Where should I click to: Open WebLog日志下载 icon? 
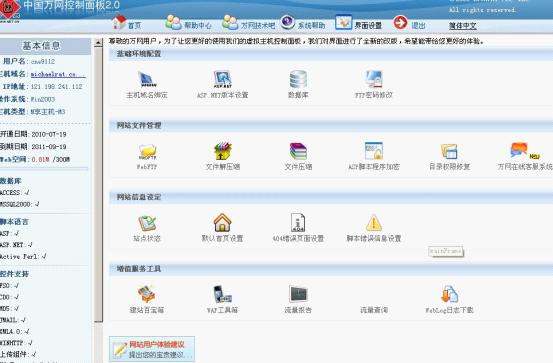click(x=449, y=295)
